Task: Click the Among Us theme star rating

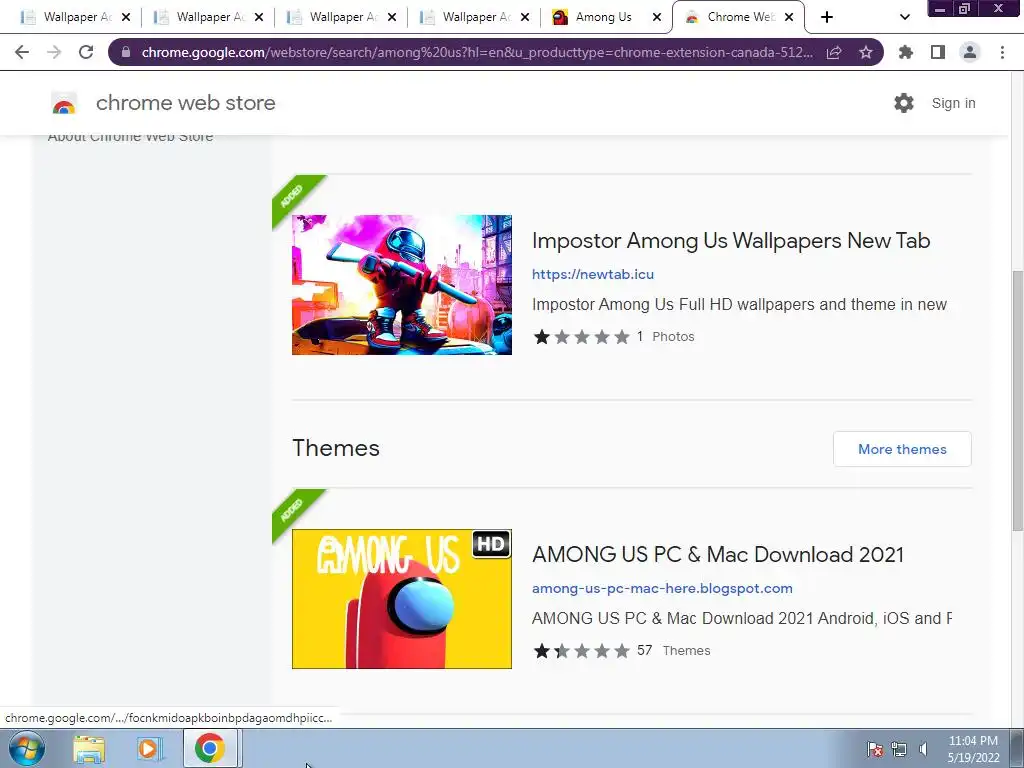Action: [581, 651]
